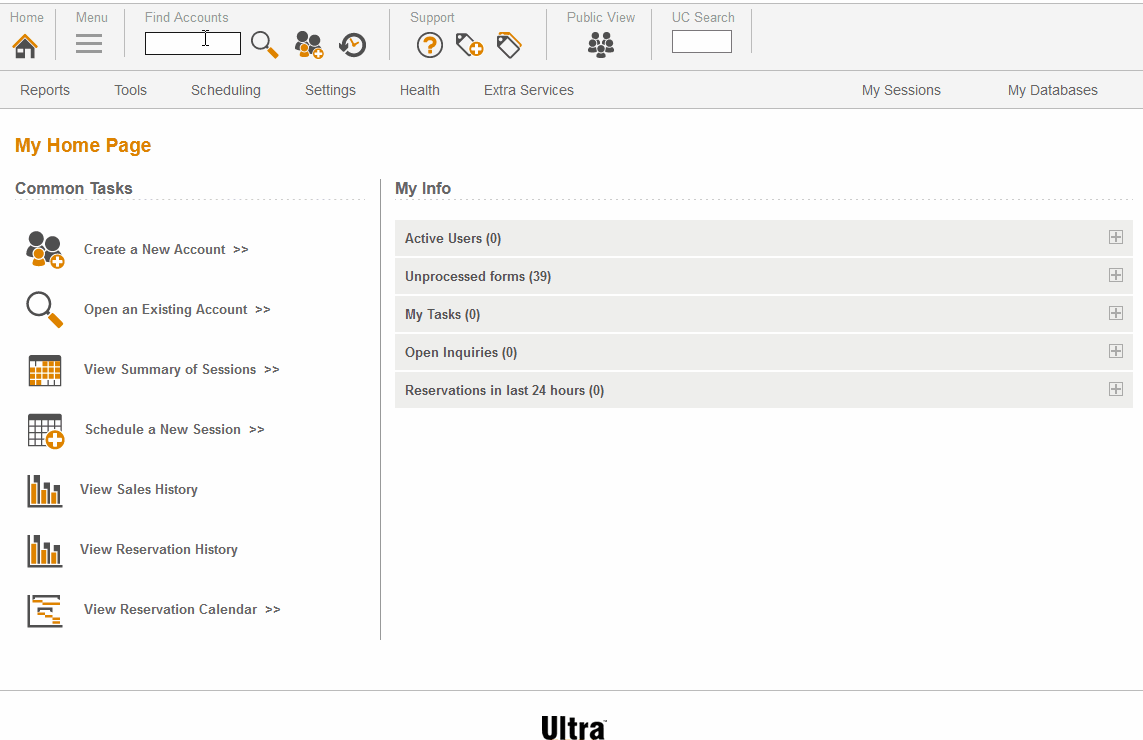Click the Ultra logo in footer
Image resolution: width=1143 pixels, height=740 pixels.
574,728
